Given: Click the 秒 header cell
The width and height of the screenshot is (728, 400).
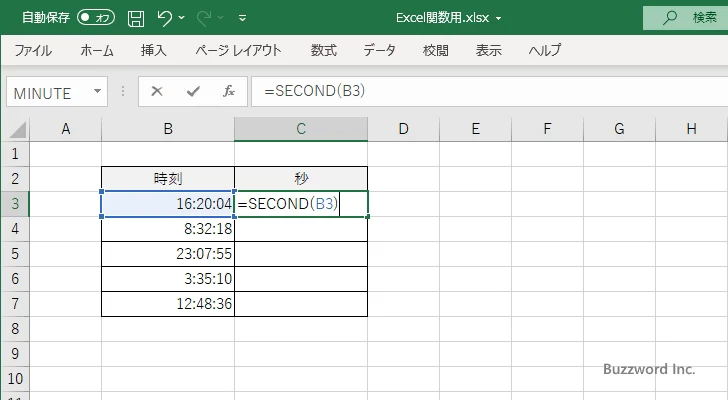Looking at the screenshot, I should (x=301, y=179).
